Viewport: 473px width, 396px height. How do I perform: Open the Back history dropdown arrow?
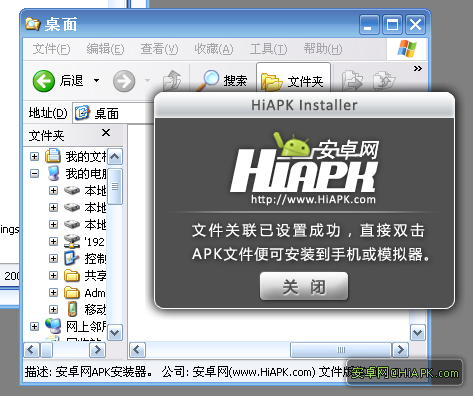pos(96,80)
